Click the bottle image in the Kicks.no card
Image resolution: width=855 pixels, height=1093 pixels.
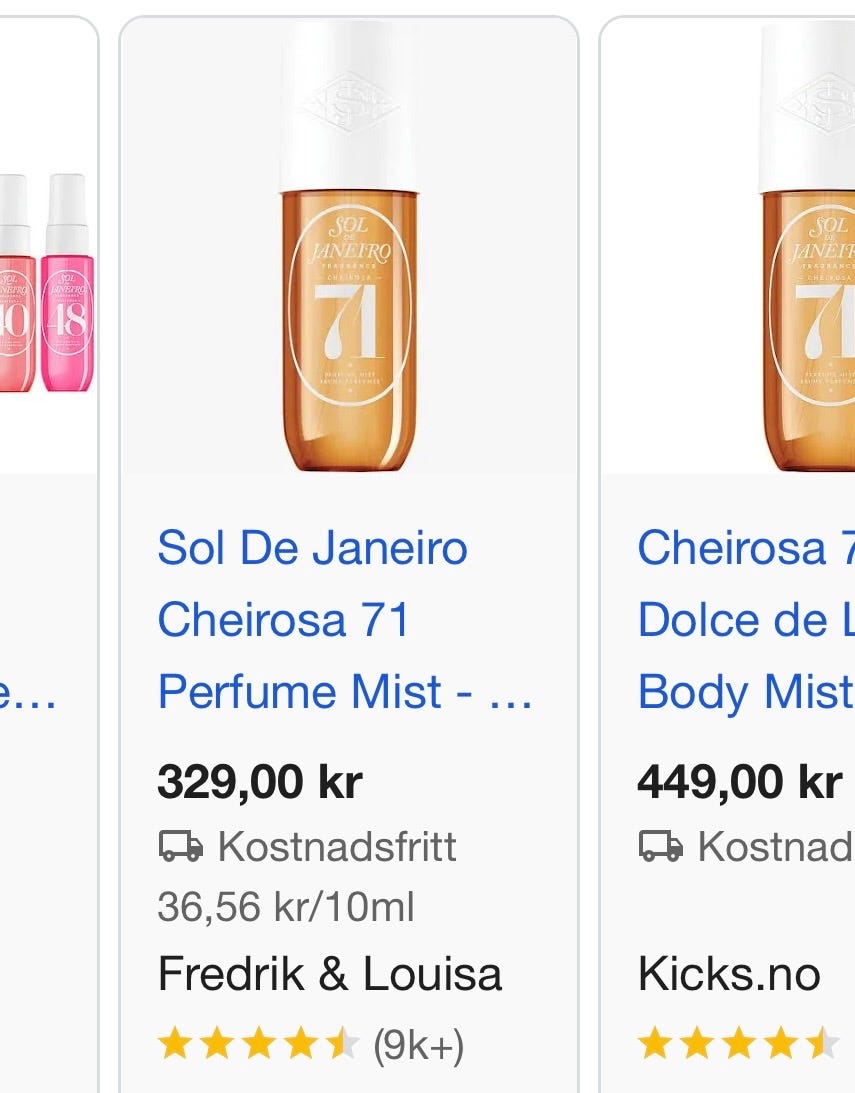pos(806,246)
